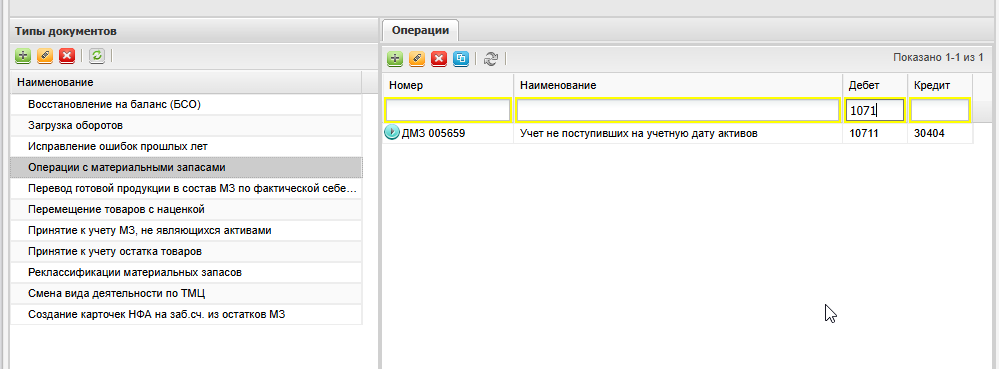Screen dimensions: 999x369
Task: Focus the Номер filter field
Action: click(x=448, y=110)
